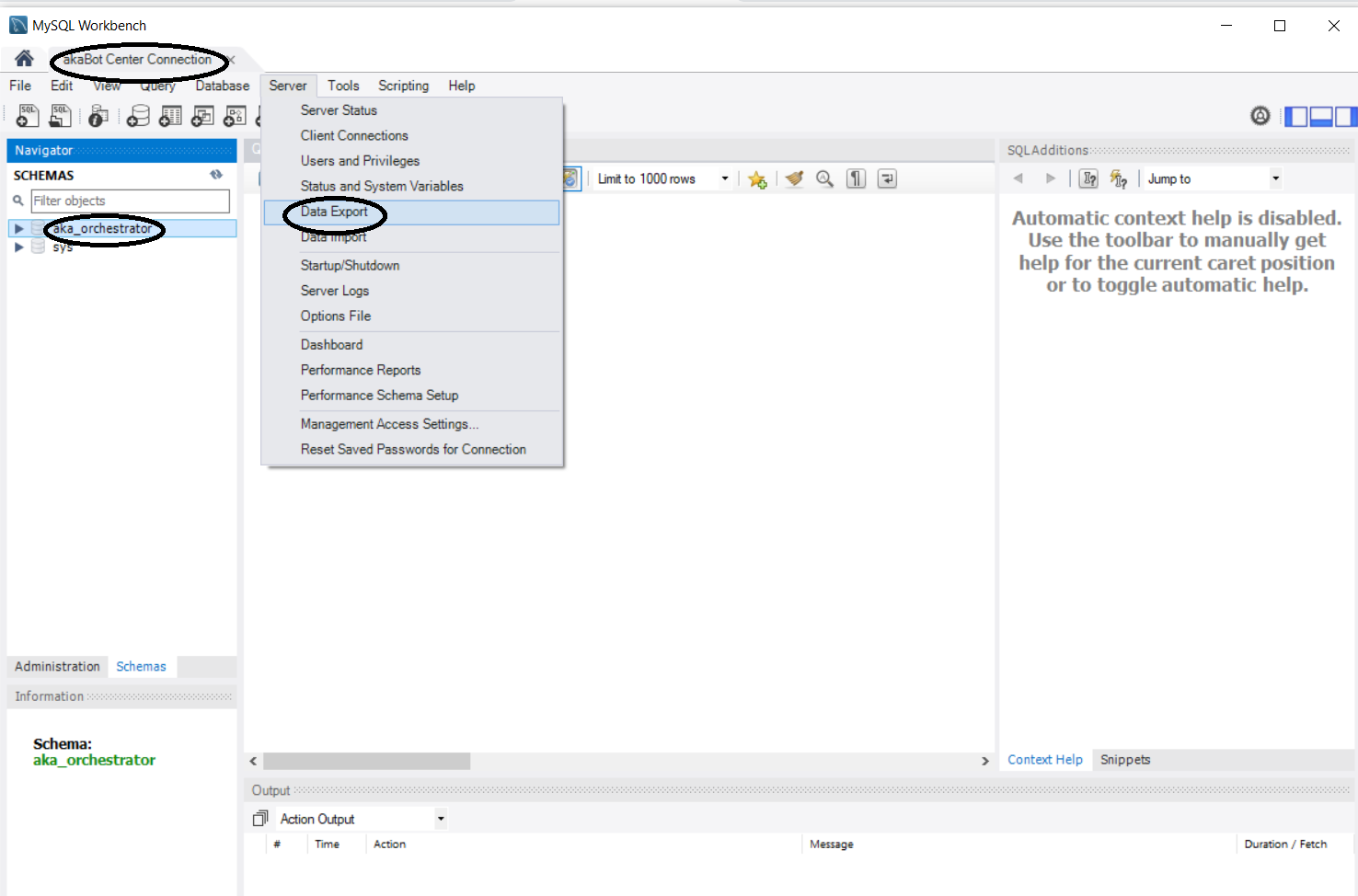Toggle the bottom output panel
1358x896 pixels.
[x=1321, y=117]
